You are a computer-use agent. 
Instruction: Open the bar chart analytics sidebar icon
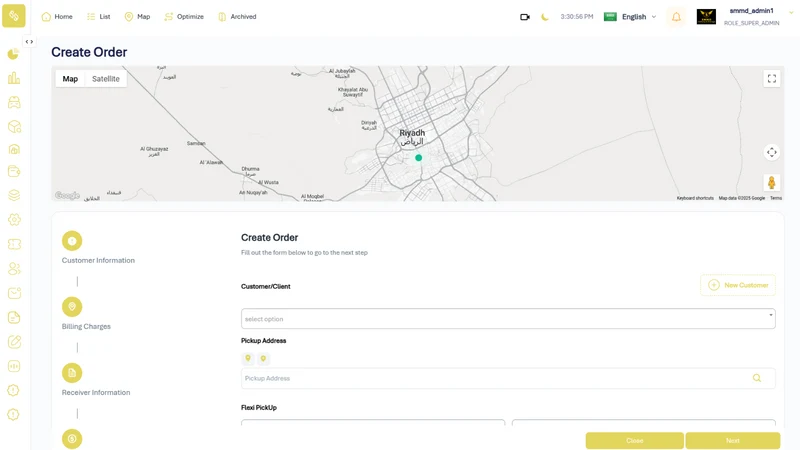(x=14, y=78)
